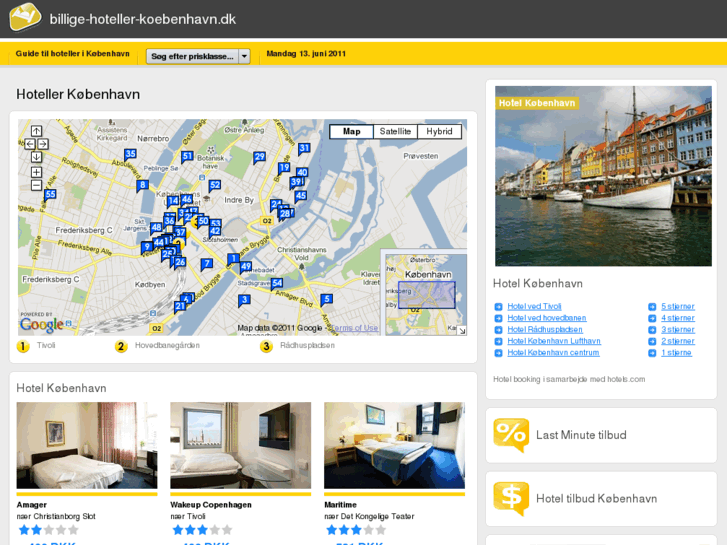The height and width of the screenshot is (545, 727).
Task: Select hotel marker 19 on the map
Action: 284,168
